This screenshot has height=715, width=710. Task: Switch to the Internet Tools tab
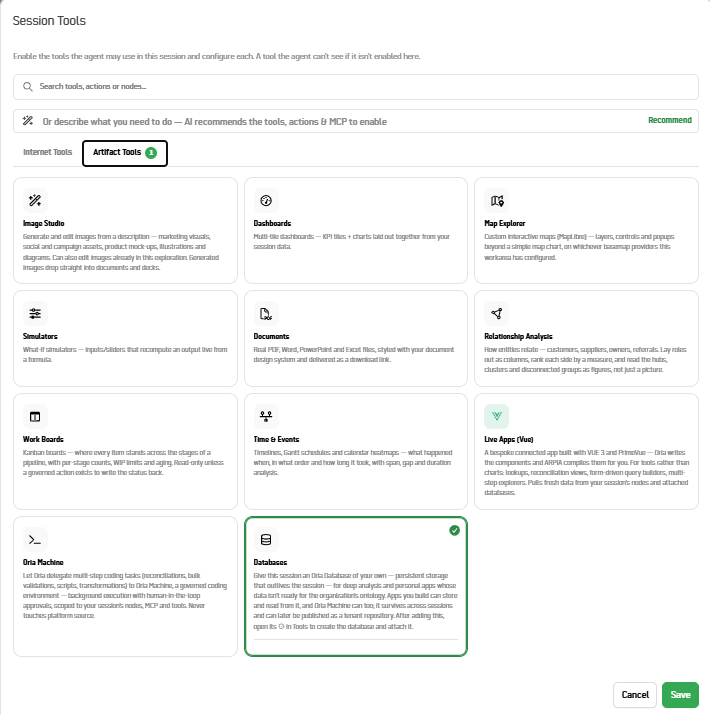point(47,152)
